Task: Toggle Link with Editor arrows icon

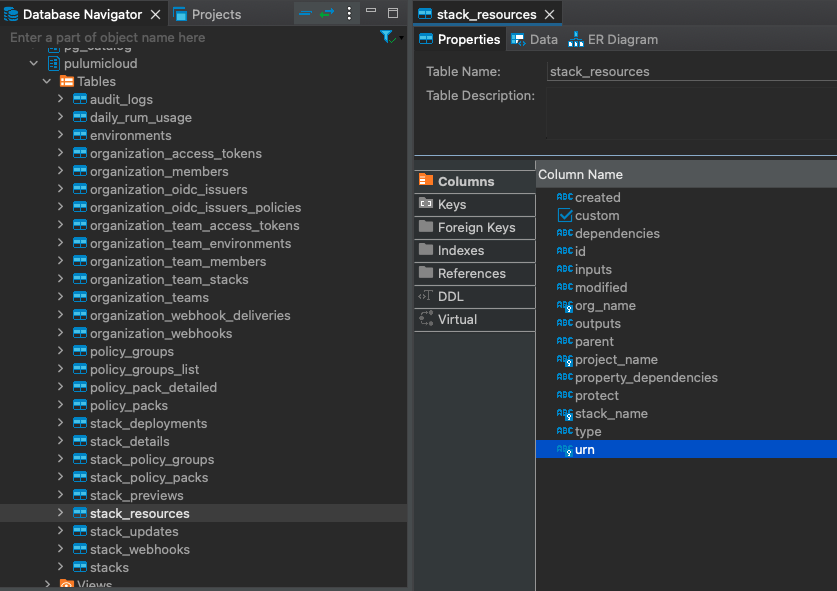Action: tap(327, 13)
